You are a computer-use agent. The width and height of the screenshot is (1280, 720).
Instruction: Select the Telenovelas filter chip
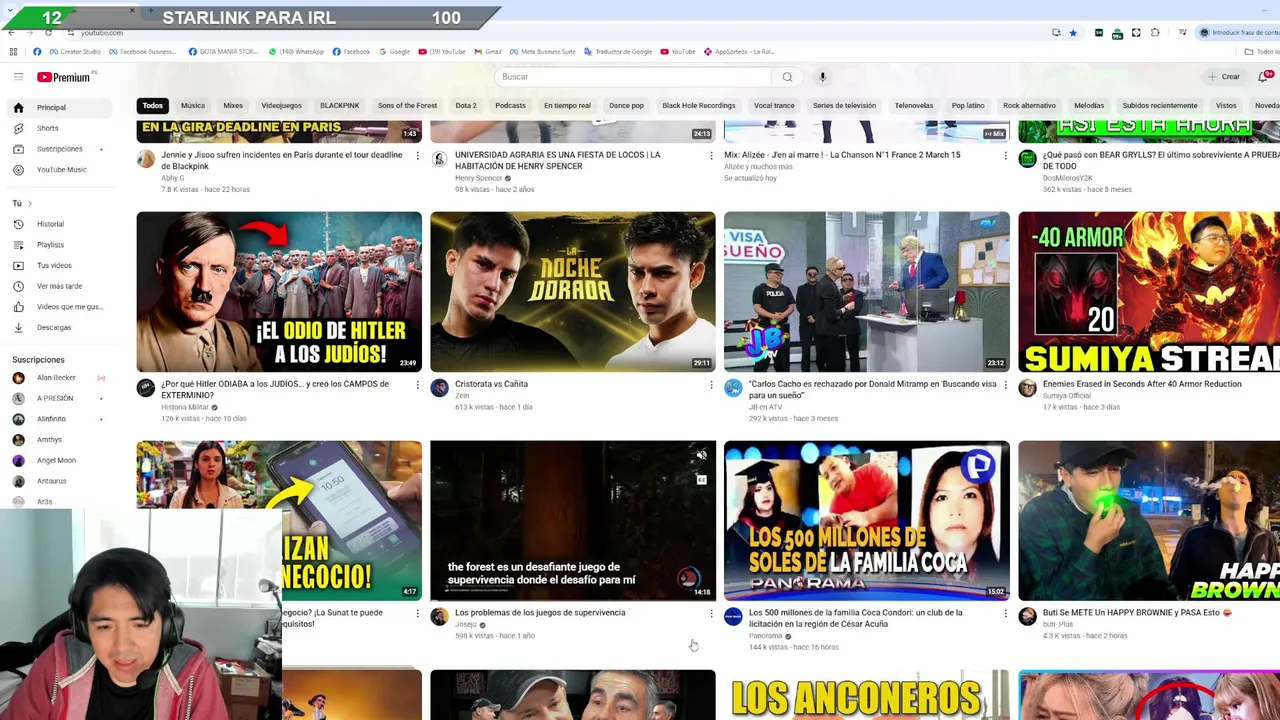point(913,105)
